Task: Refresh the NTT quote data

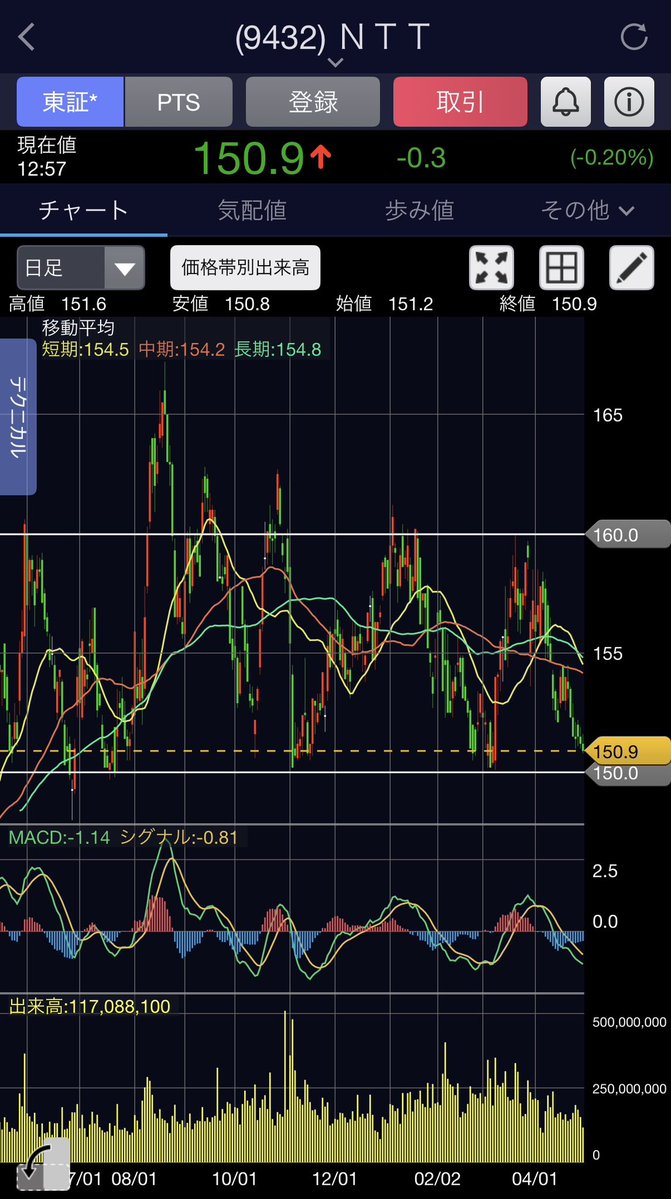Action: tap(634, 37)
